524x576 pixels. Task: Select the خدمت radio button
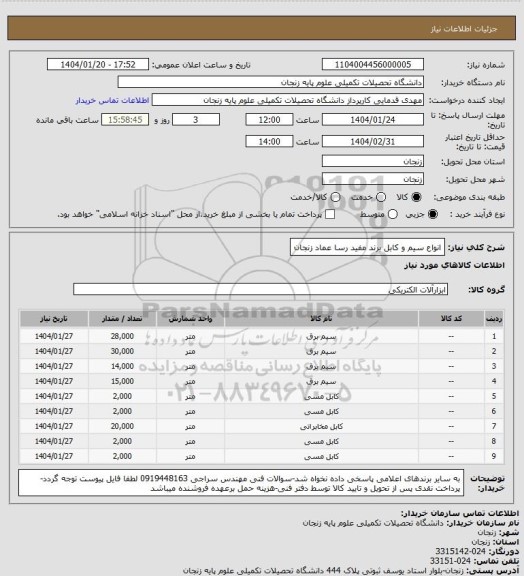[381, 197]
